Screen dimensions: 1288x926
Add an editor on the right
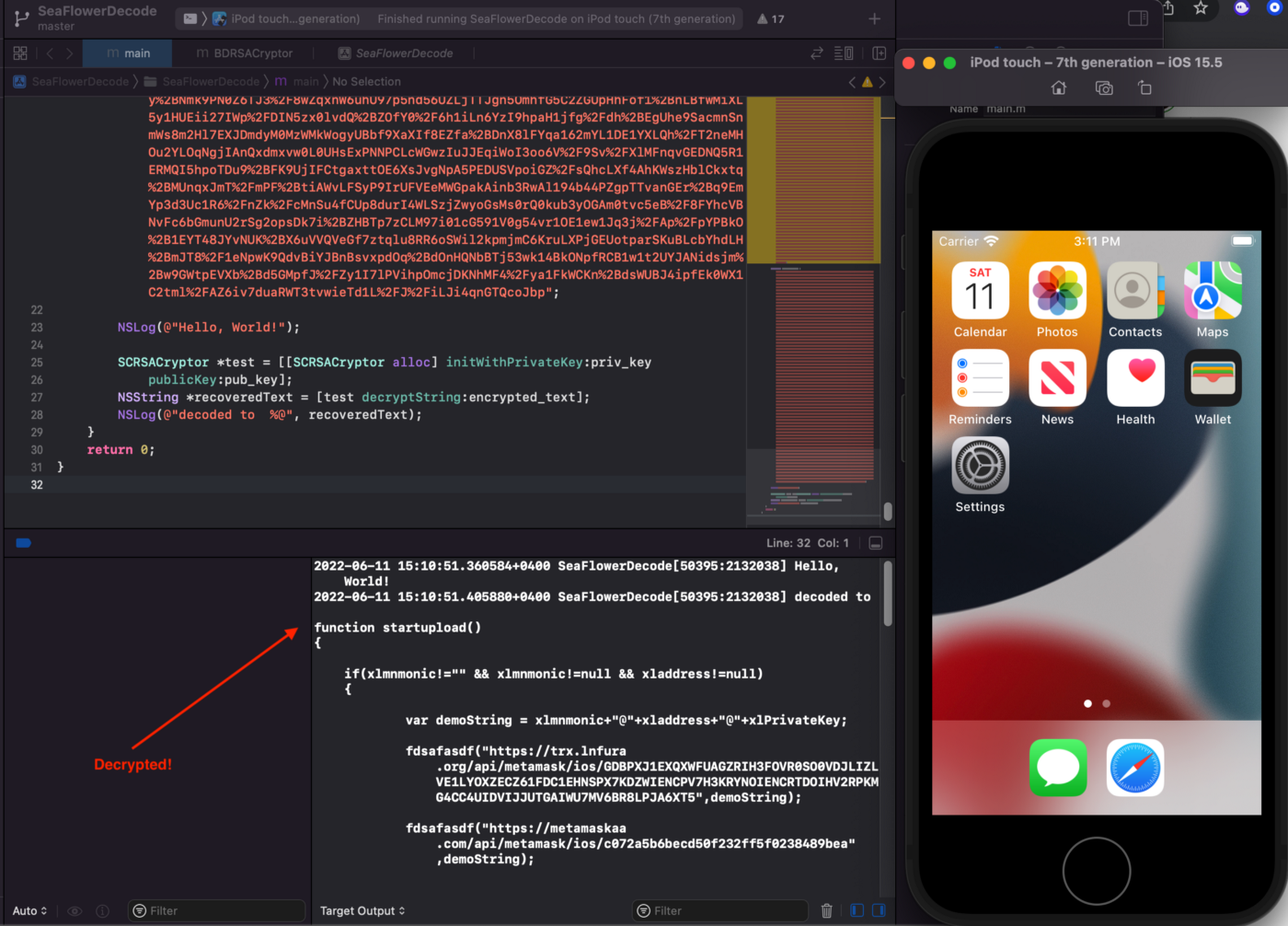click(879, 53)
